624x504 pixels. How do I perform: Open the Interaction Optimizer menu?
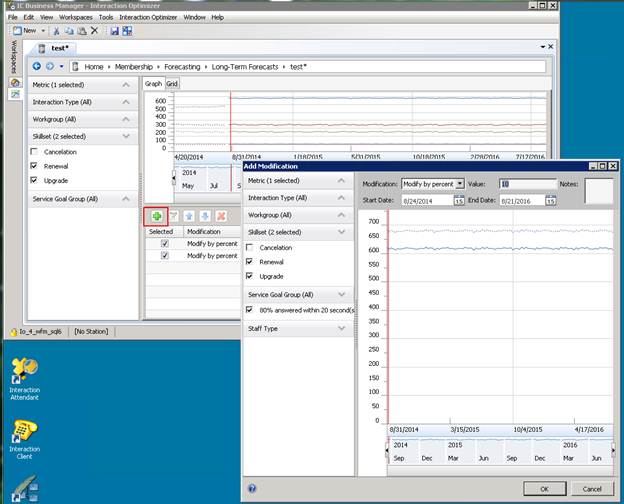(149, 17)
